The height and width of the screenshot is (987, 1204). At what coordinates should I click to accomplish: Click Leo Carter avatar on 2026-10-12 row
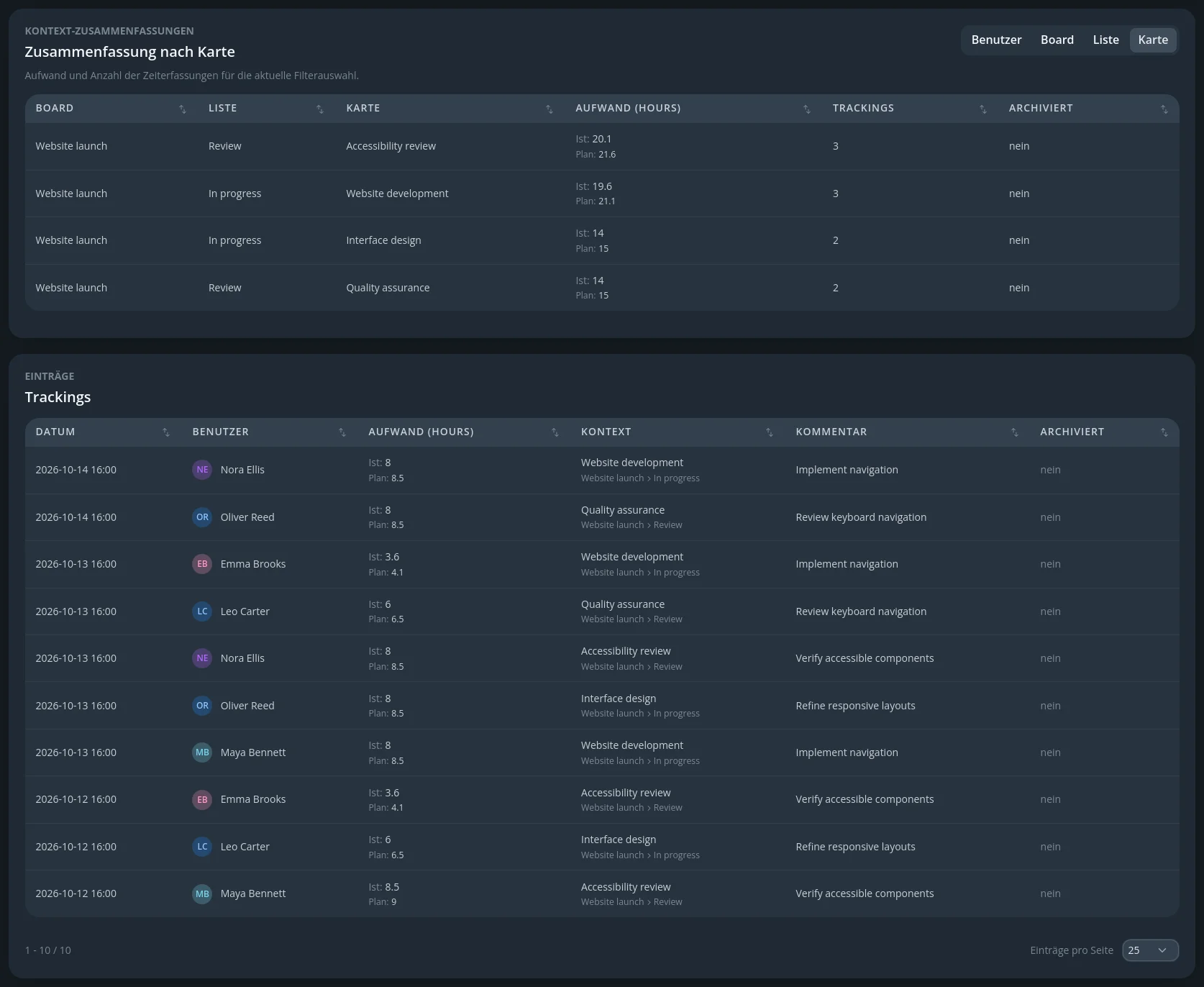point(202,847)
